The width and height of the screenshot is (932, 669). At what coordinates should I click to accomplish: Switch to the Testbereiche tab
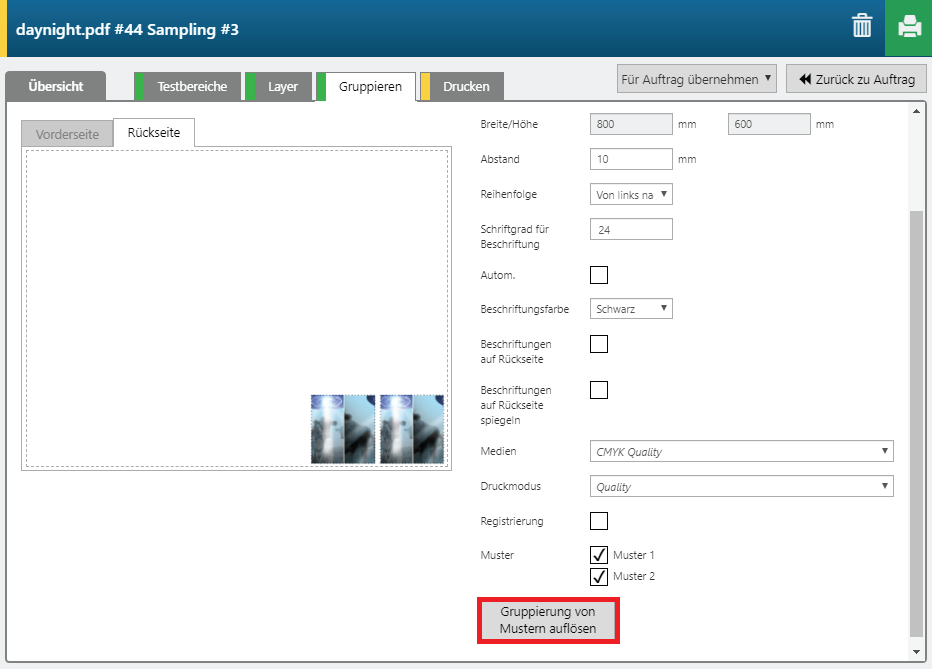tap(191, 87)
